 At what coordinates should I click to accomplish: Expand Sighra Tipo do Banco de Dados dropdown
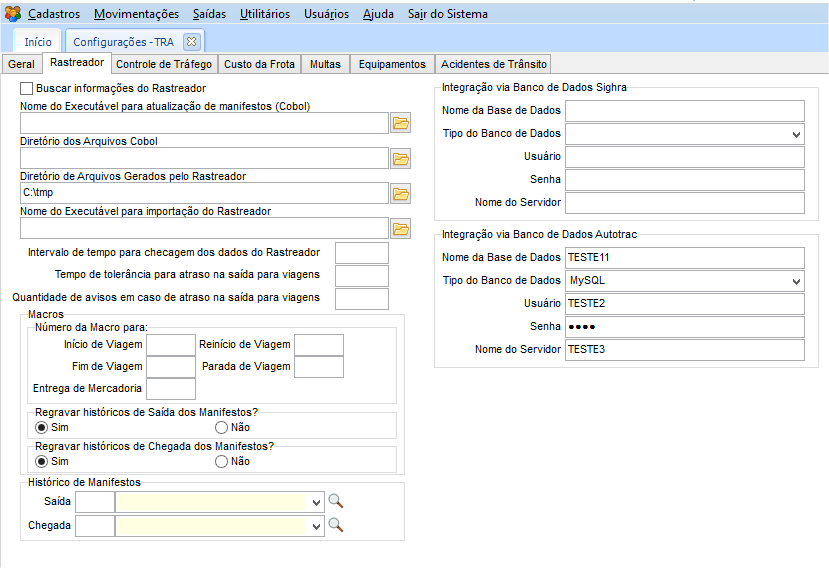point(796,134)
